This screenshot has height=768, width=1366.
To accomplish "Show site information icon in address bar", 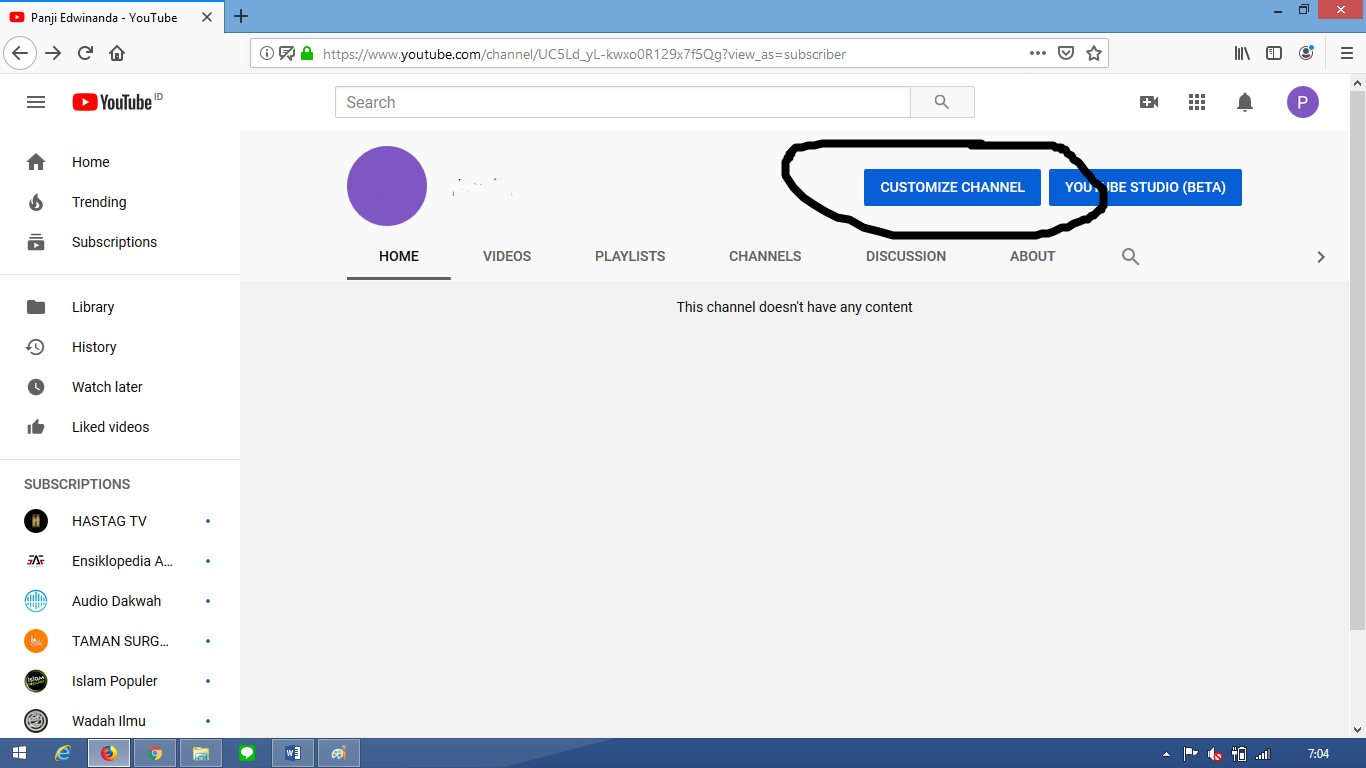I will (x=267, y=53).
